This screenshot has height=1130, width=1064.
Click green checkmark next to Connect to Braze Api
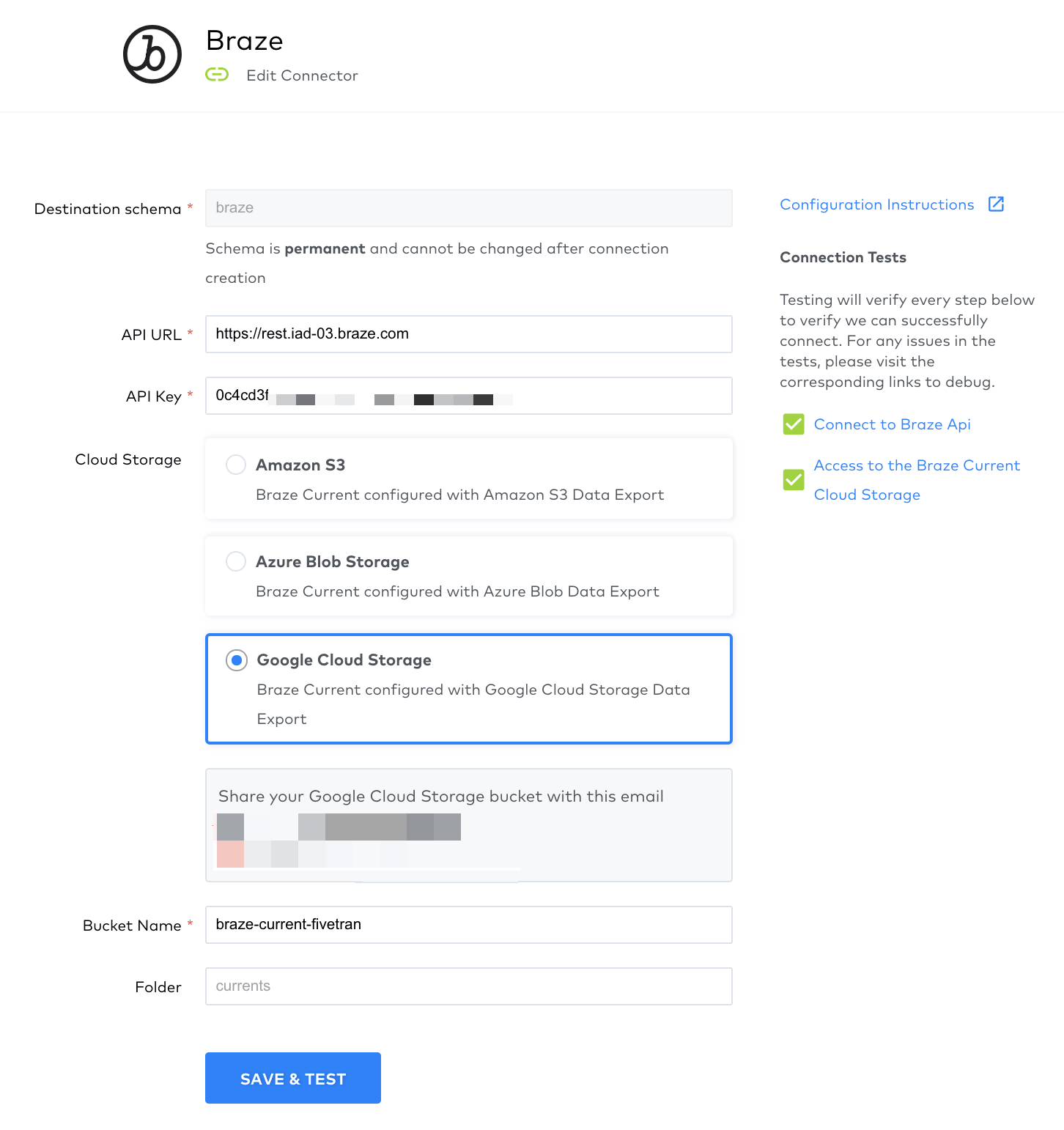coord(794,424)
